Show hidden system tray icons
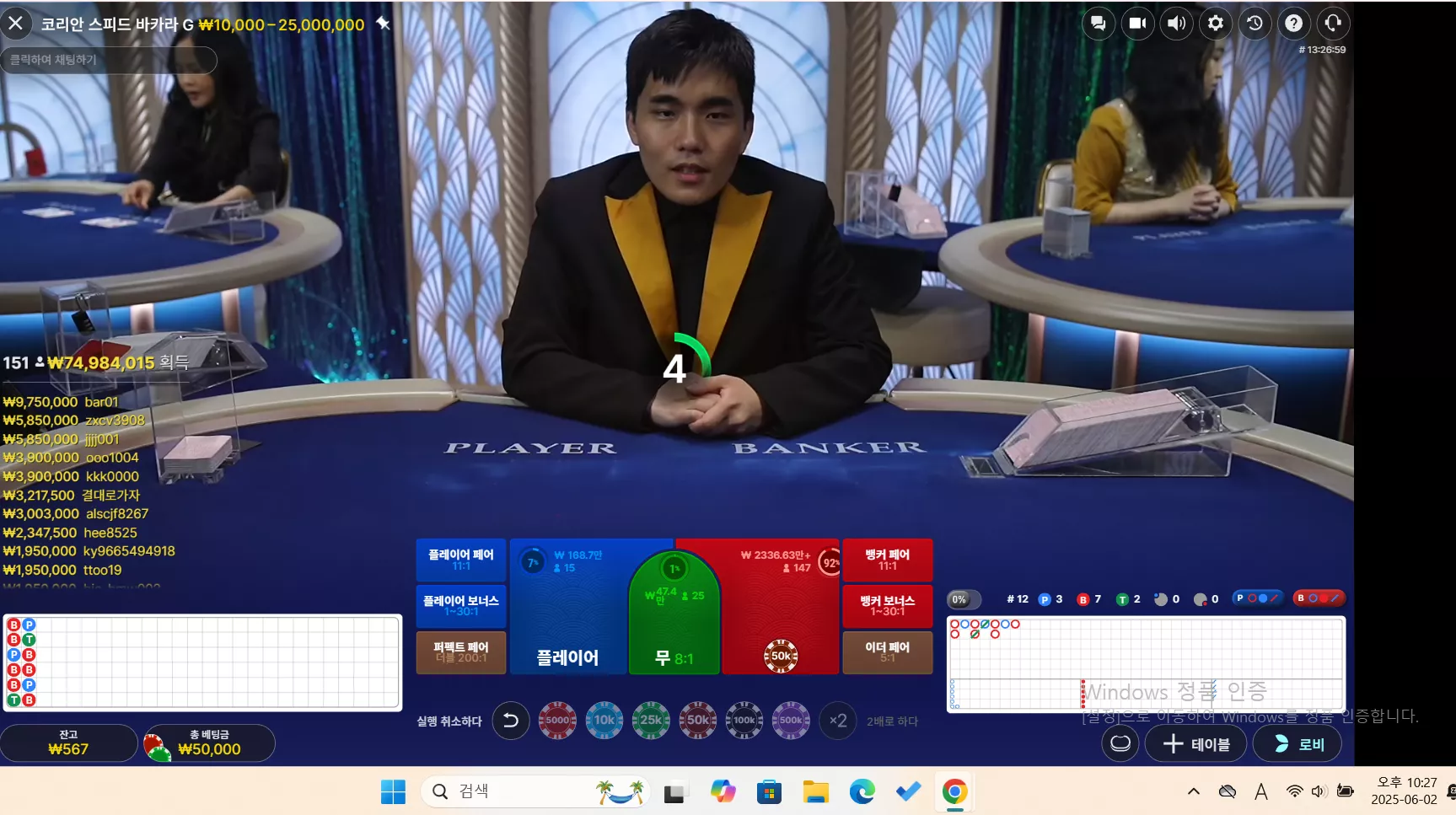The width and height of the screenshot is (1456, 815). (x=1194, y=791)
